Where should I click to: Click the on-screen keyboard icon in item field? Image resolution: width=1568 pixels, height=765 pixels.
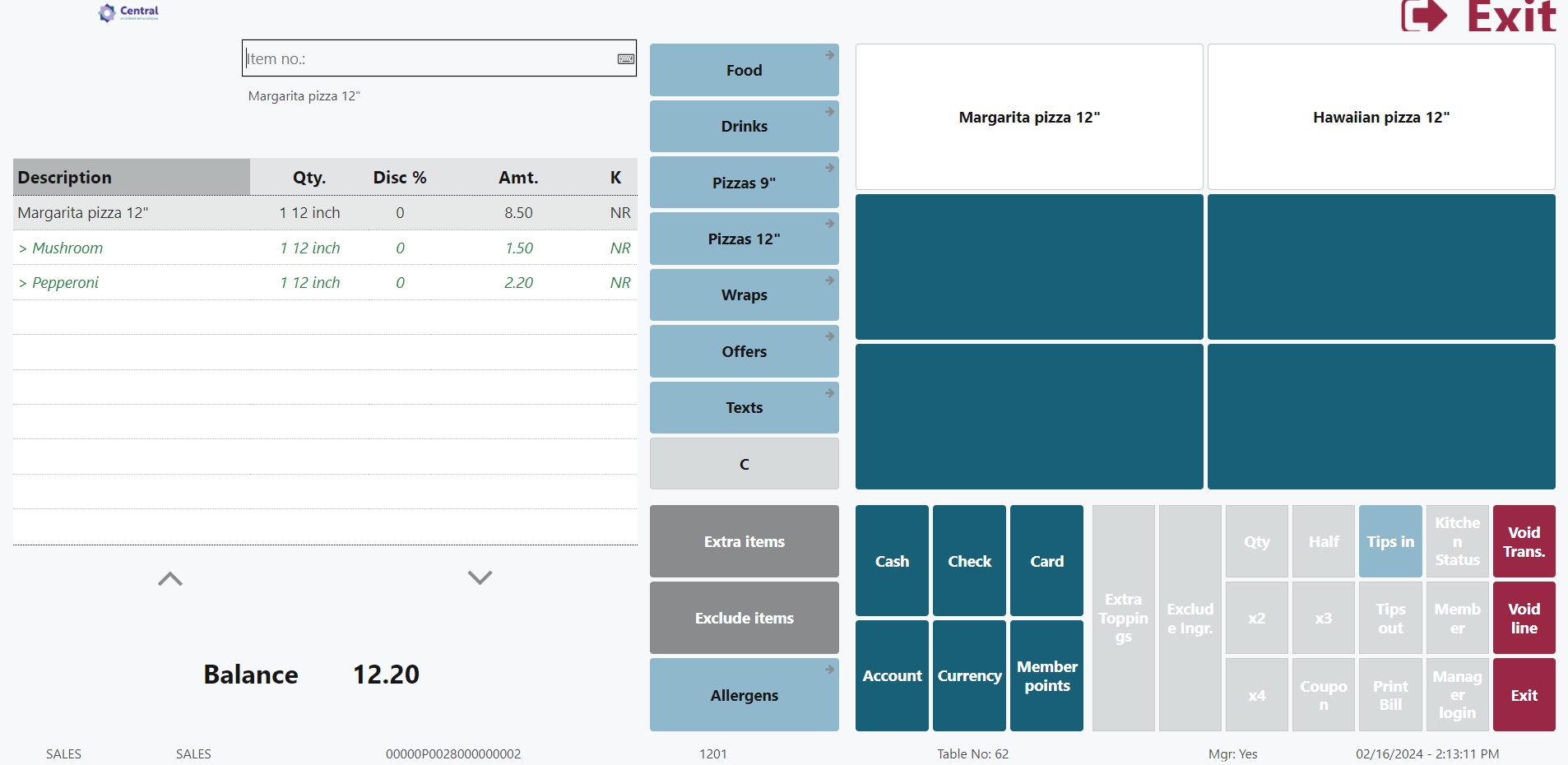625,59
